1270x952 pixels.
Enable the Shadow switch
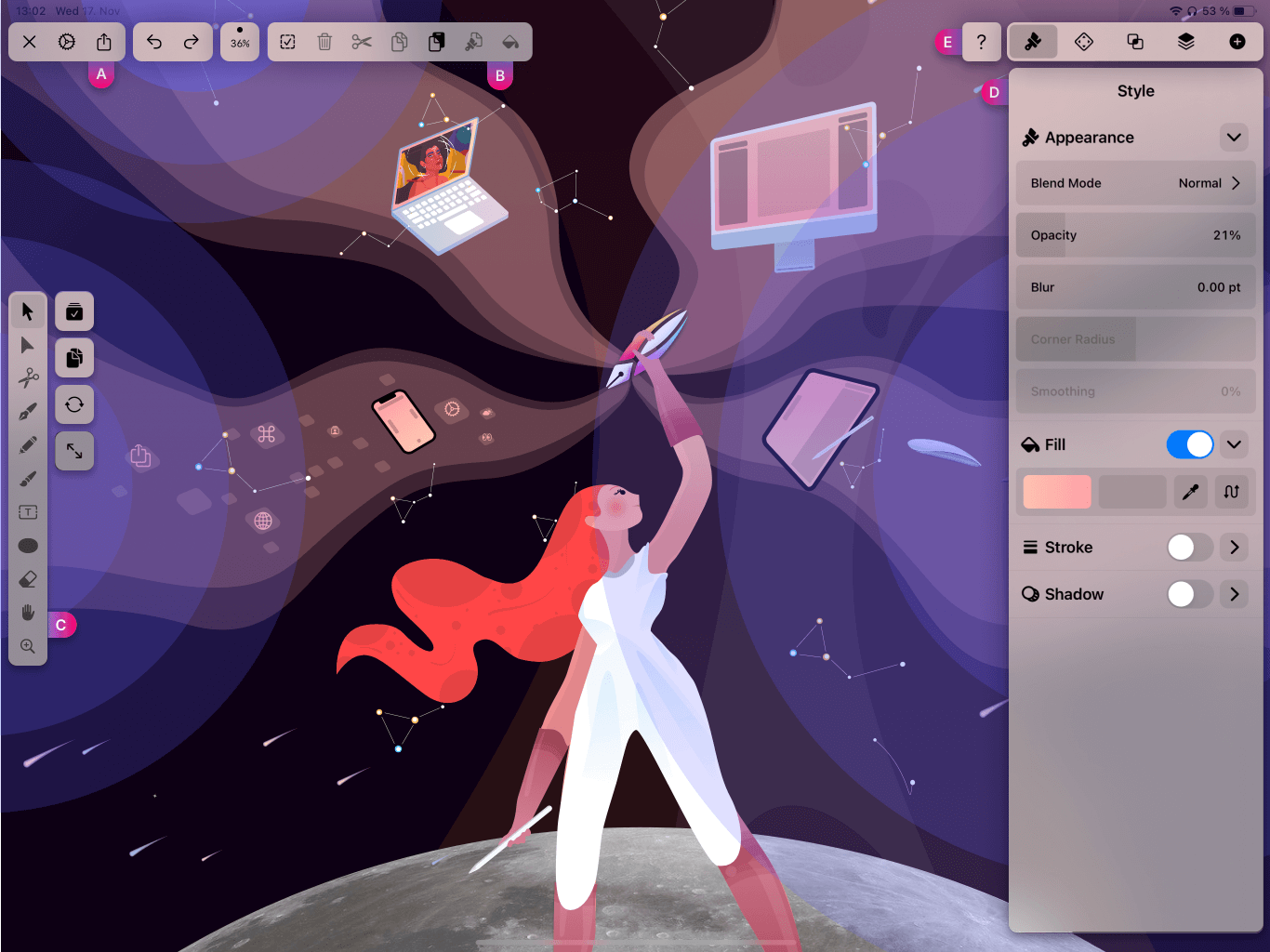(x=1190, y=594)
